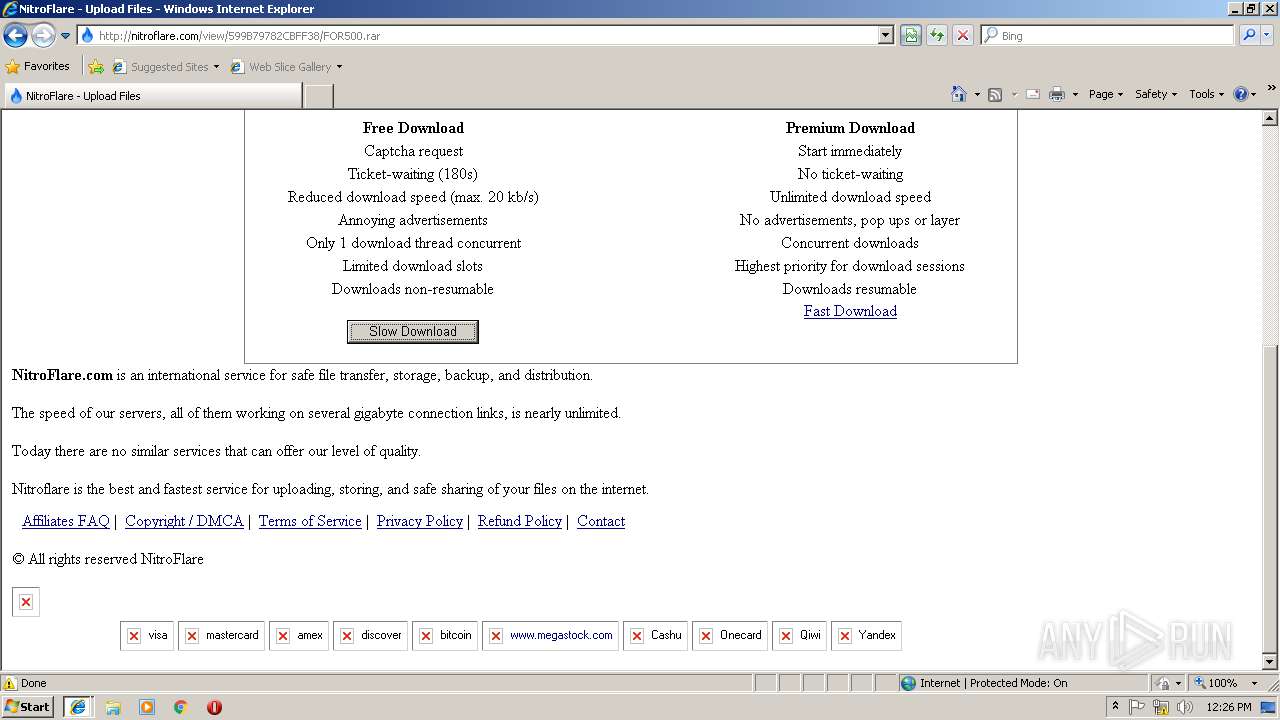Open Internet Explorer from the taskbar
Image resolution: width=1280 pixels, height=720 pixels.
78,707
